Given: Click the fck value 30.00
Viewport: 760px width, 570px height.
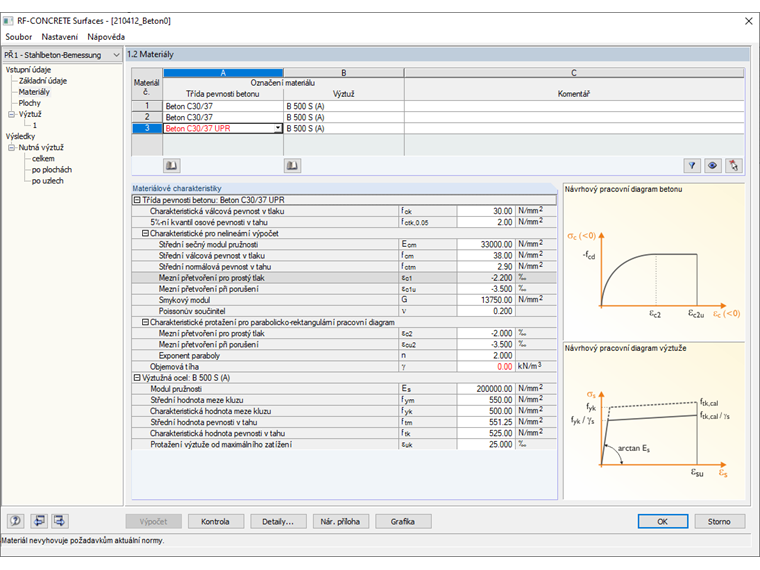Looking at the screenshot, I should pyautogui.click(x=485, y=211).
